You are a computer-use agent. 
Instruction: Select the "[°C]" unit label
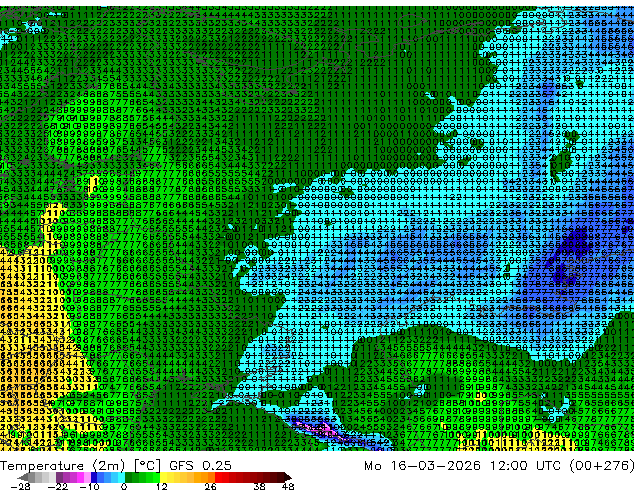(x=148, y=466)
